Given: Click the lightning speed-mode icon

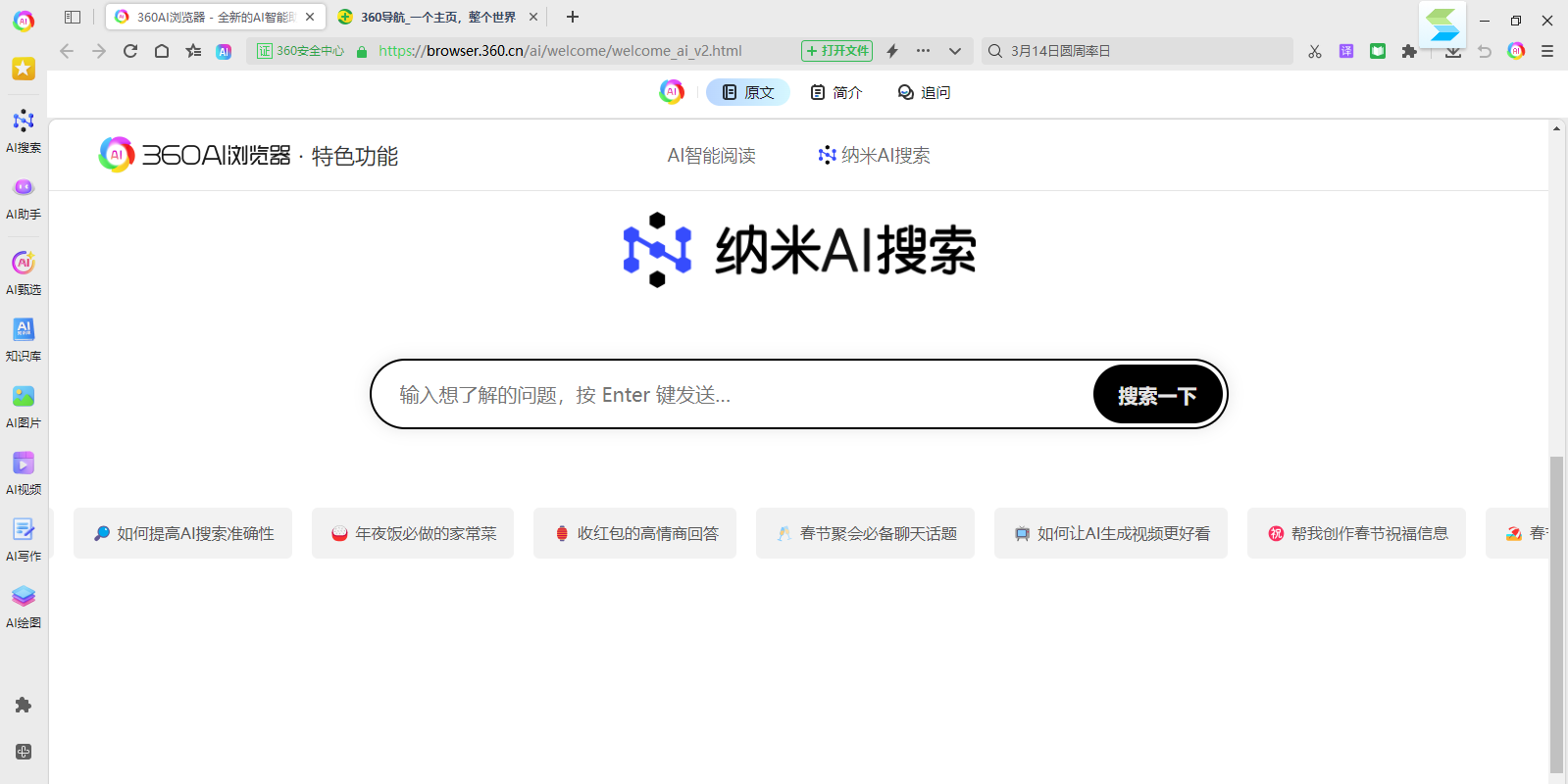Looking at the screenshot, I should 892,51.
